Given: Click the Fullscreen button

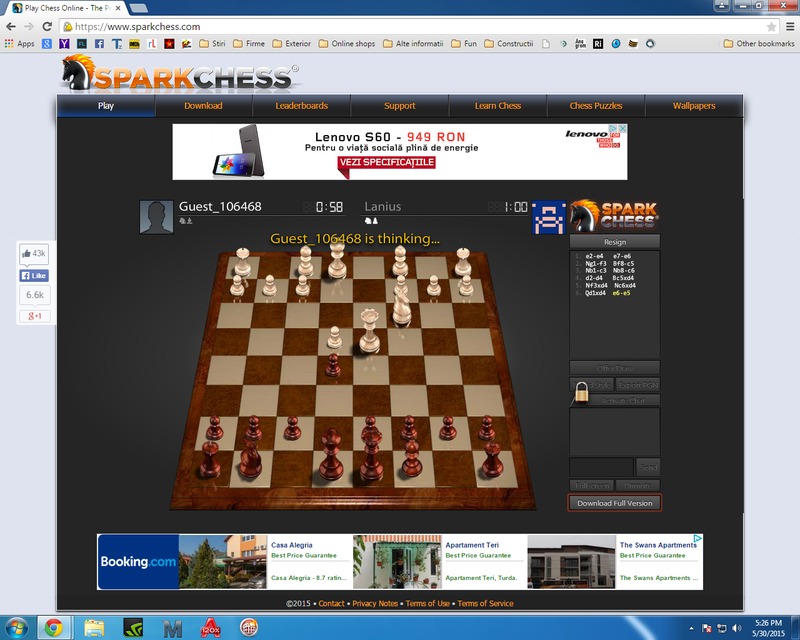Looking at the screenshot, I should coord(592,485).
